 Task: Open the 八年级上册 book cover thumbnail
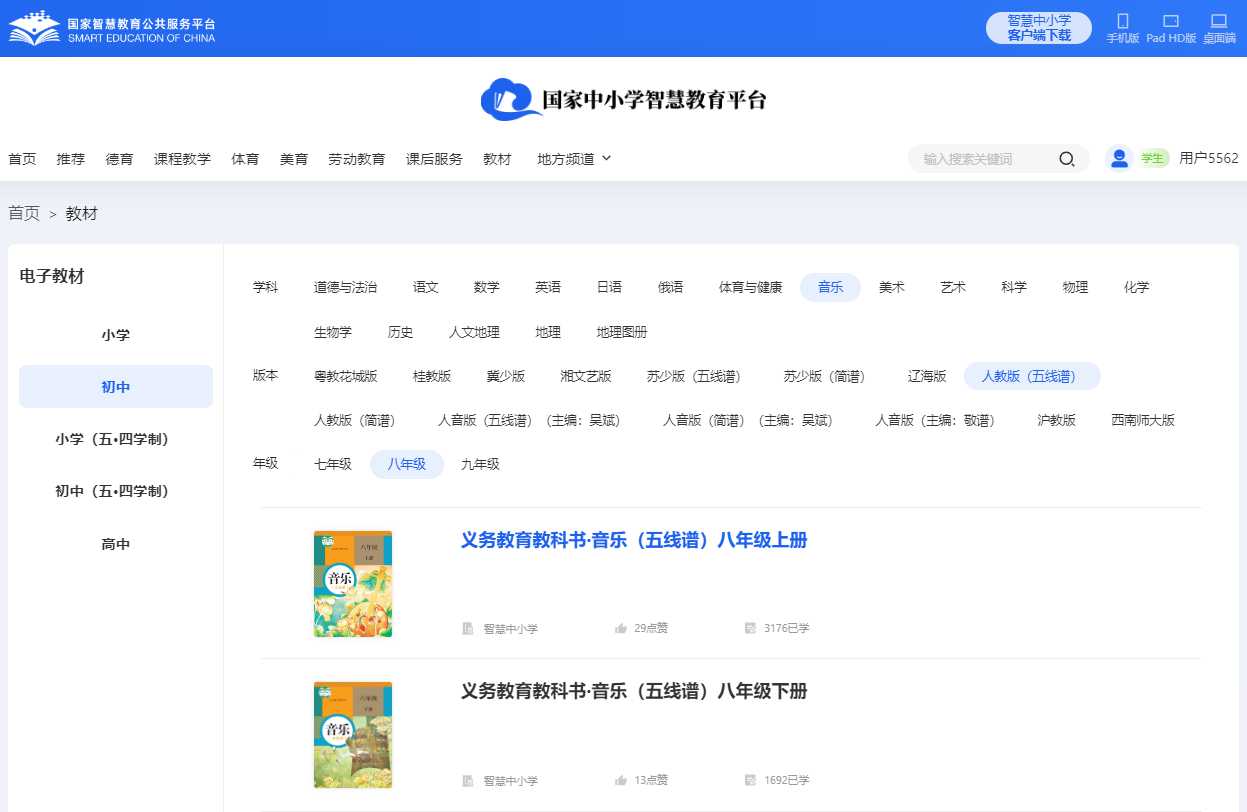point(353,584)
